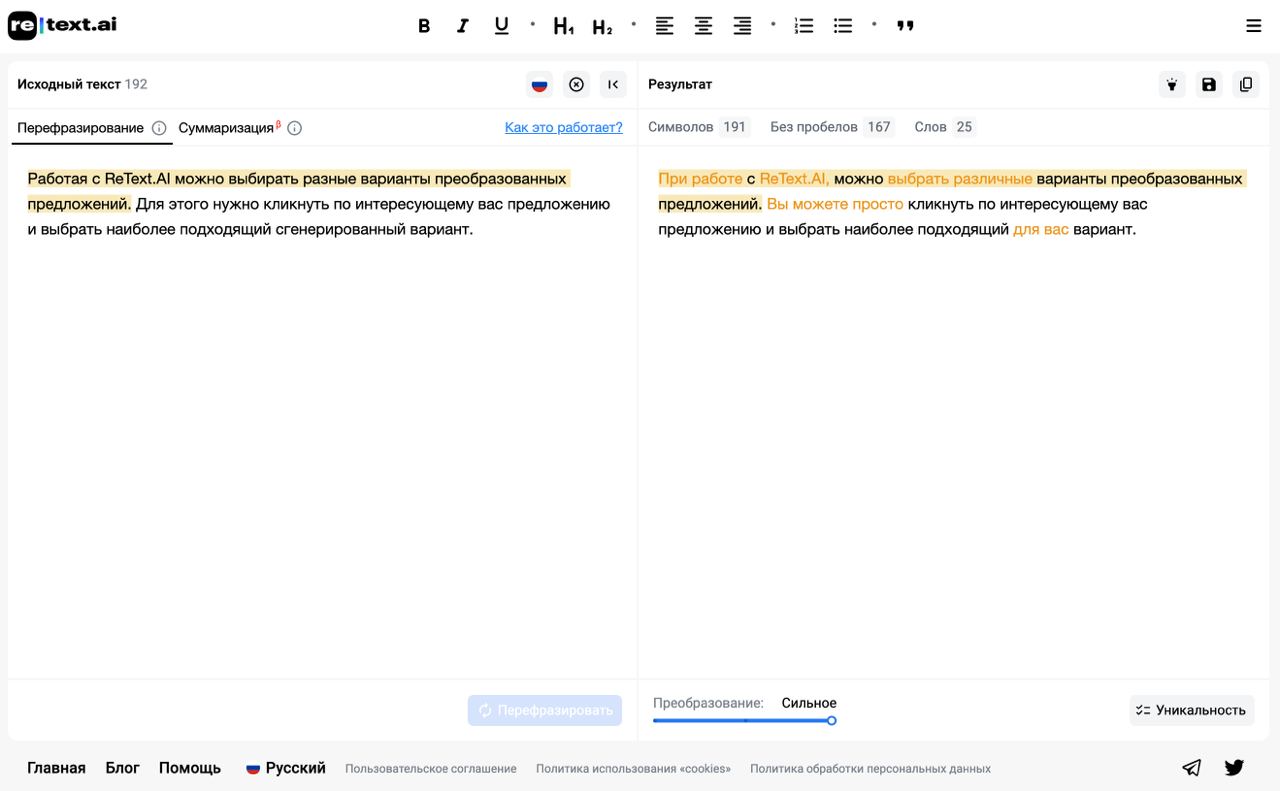The width and height of the screenshot is (1280, 791).
Task: Click the Перефразировать button
Action: pos(545,710)
